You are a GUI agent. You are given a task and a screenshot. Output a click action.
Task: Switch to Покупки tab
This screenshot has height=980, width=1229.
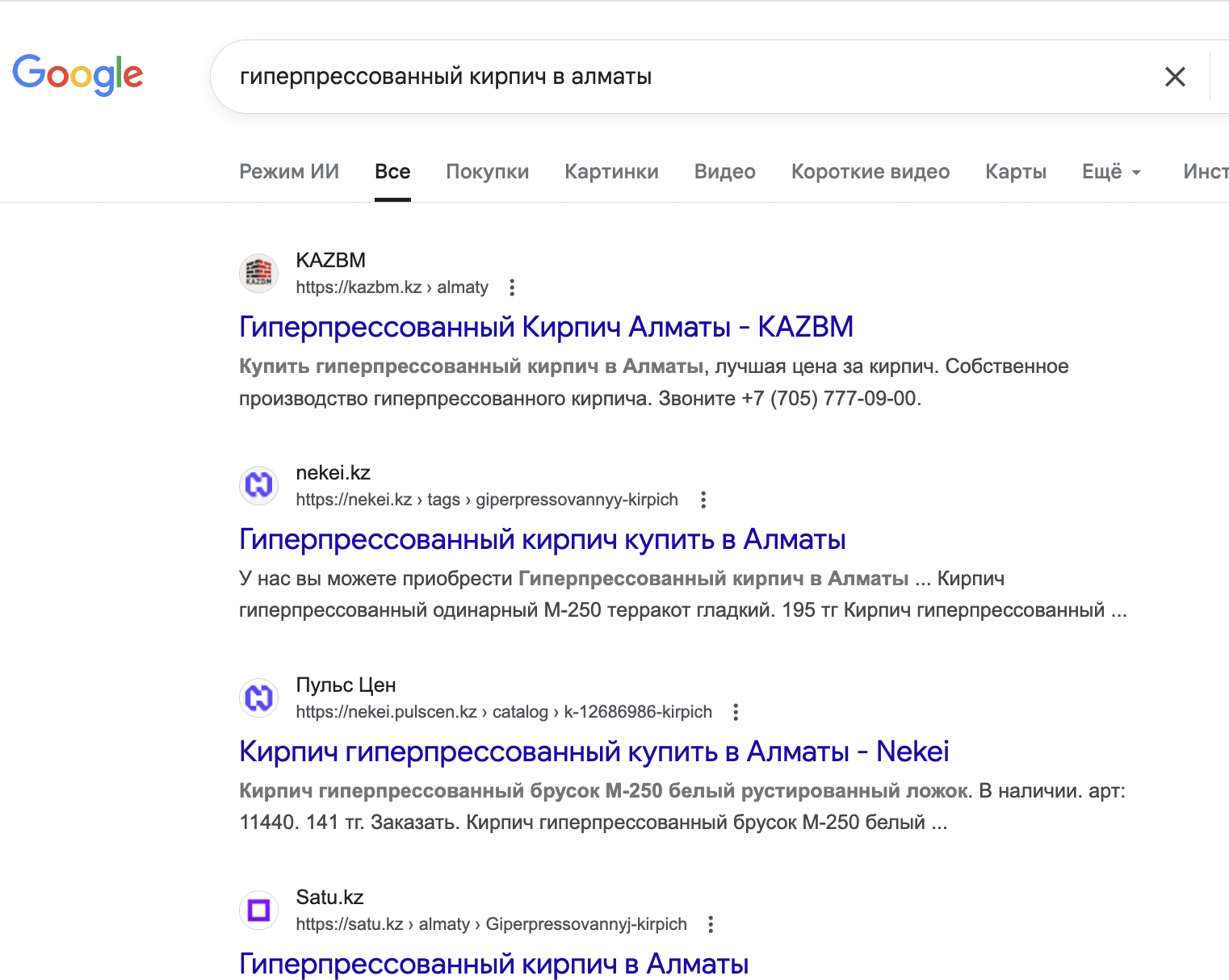[x=488, y=172]
